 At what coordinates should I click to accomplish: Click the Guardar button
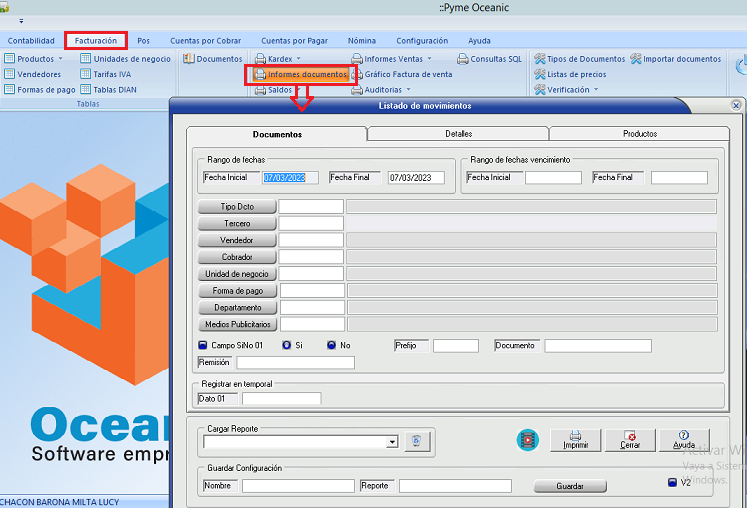(569, 487)
